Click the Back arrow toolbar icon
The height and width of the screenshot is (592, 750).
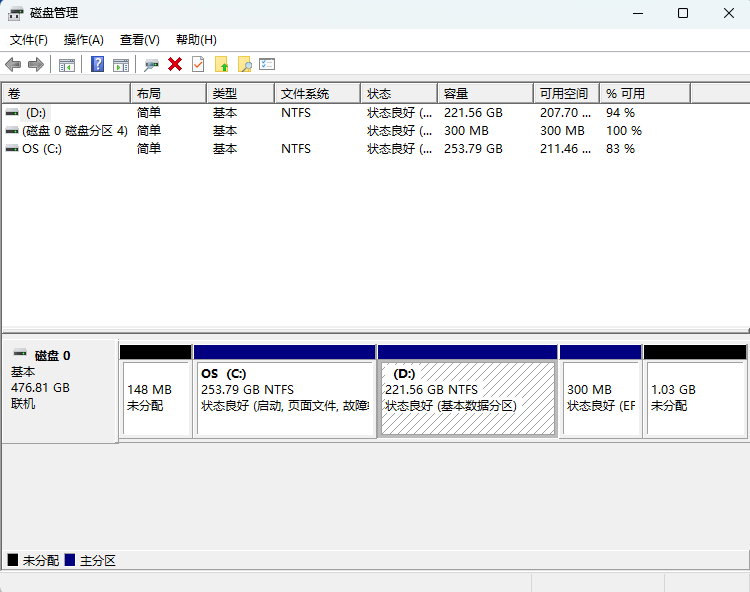(13, 64)
